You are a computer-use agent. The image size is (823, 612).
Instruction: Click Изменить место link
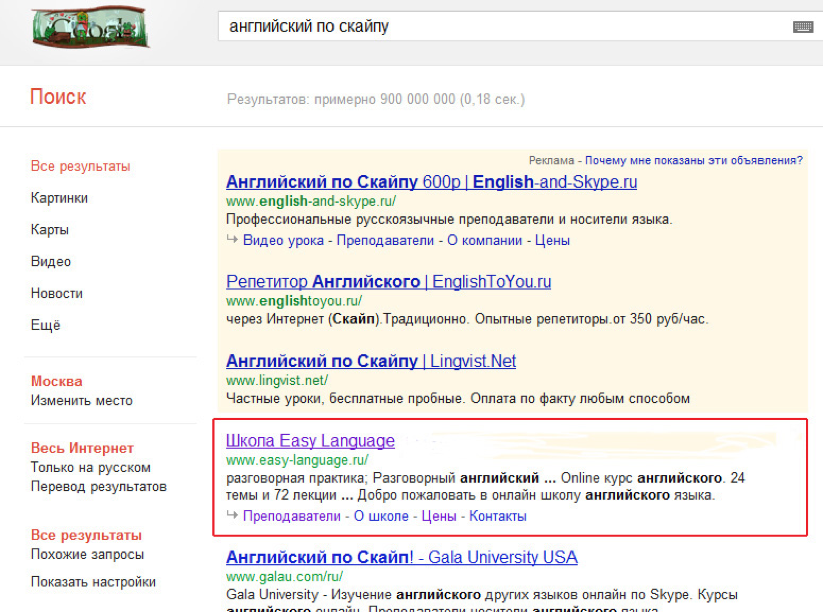click(x=81, y=401)
